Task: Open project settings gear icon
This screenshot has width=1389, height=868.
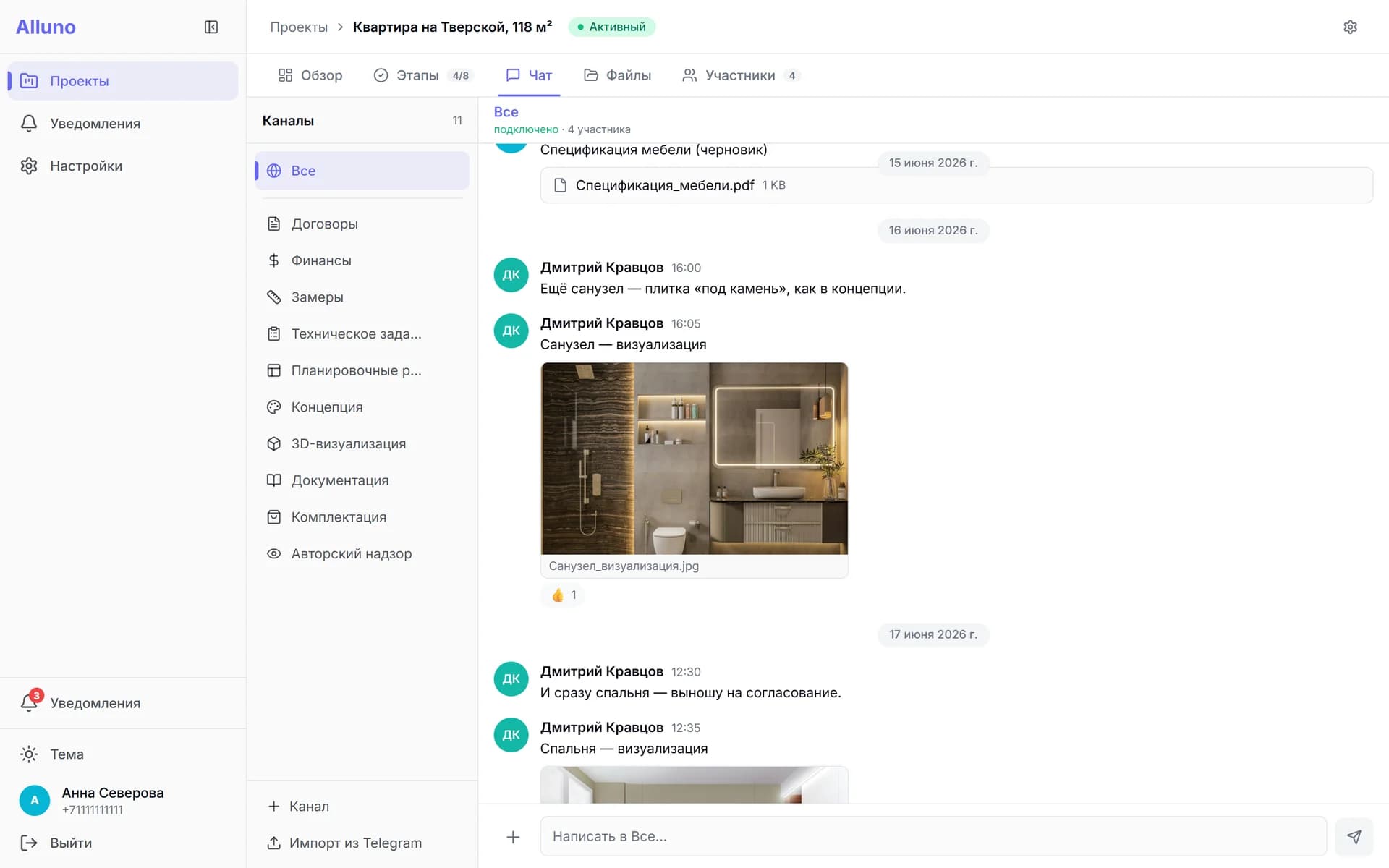Action: coord(1350,27)
